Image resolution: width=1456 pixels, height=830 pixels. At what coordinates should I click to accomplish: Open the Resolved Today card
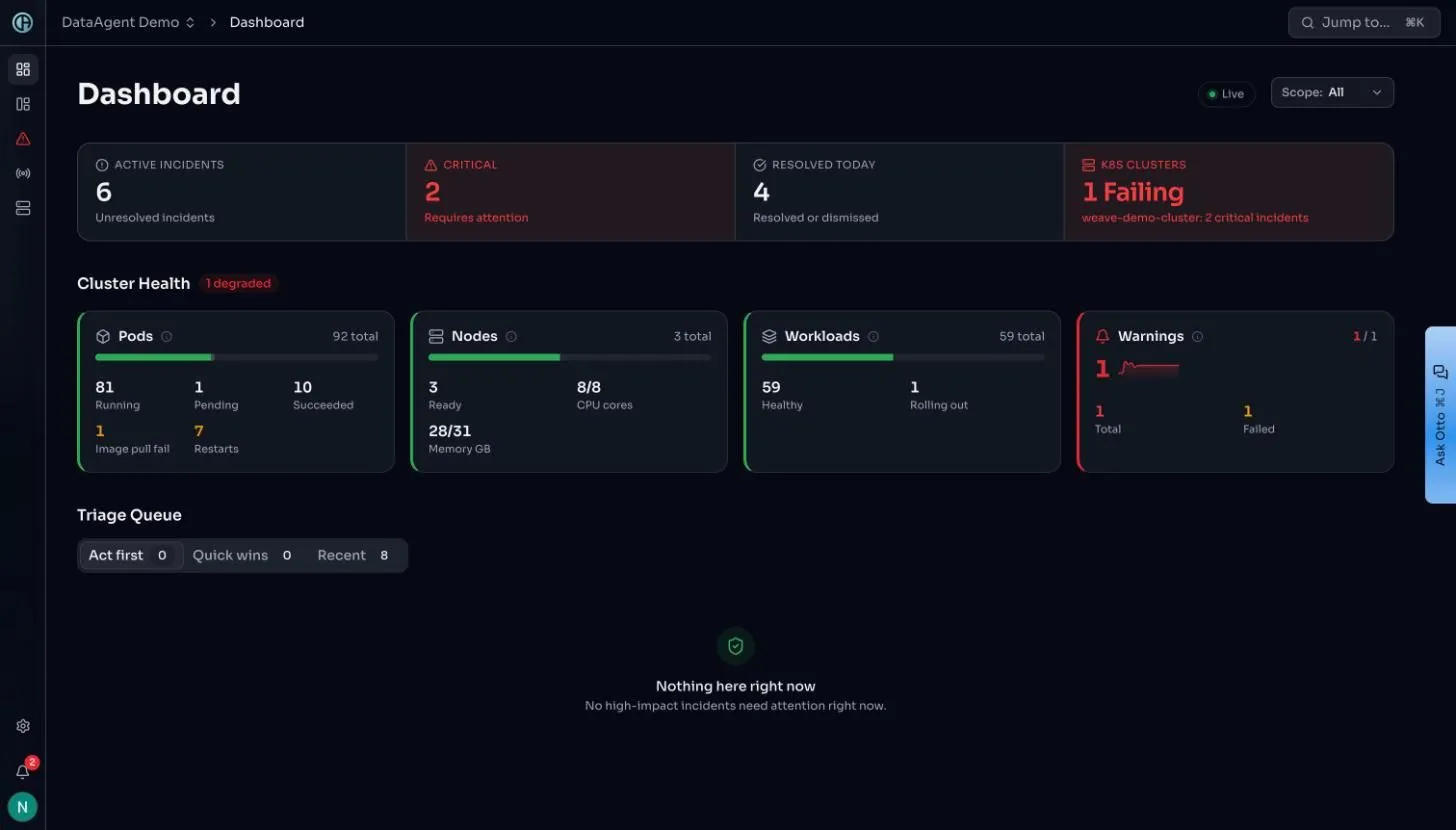[899, 191]
